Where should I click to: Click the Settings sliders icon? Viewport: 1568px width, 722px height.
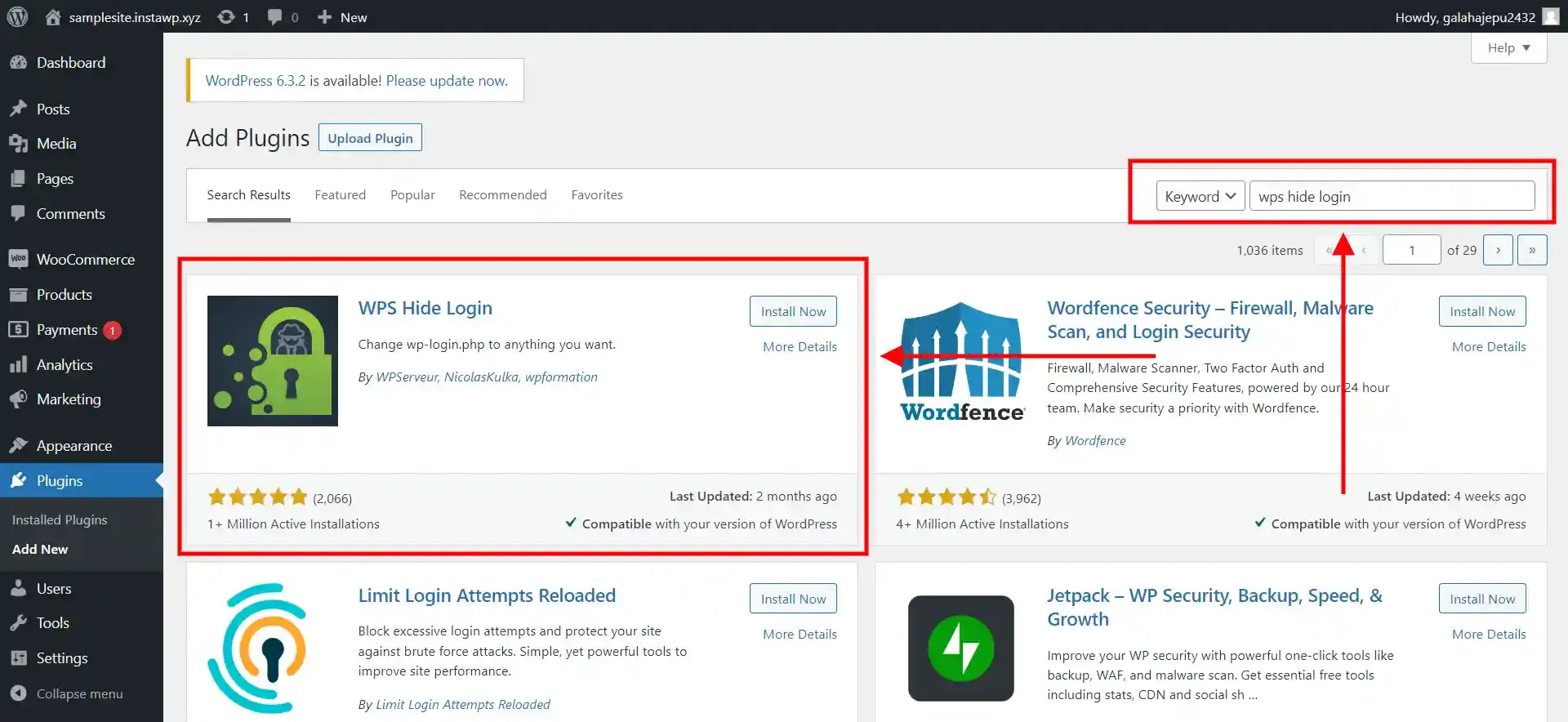point(18,658)
